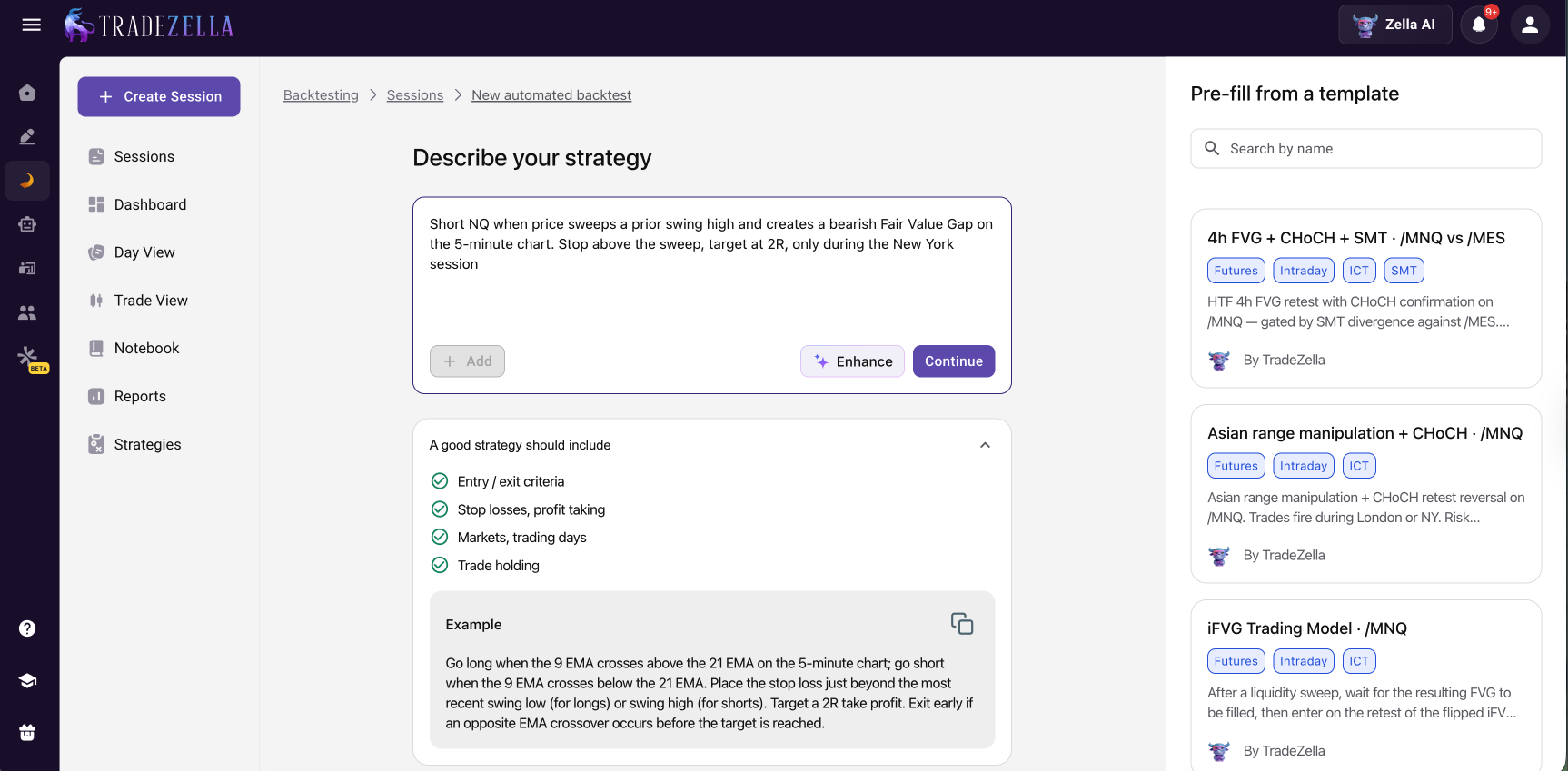The height and width of the screenshot is (771, 1568).
Task: Click TradeZella avatar on iFVG template
Action: (1219, 751)
